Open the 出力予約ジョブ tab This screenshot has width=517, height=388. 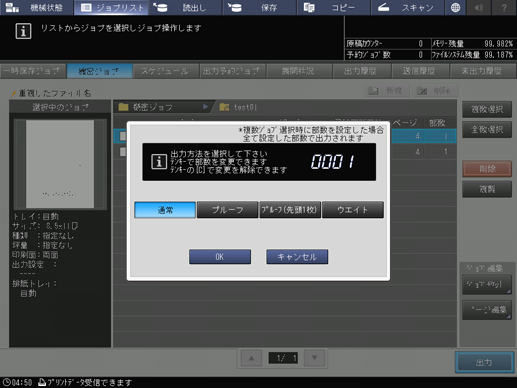[232, 71]
